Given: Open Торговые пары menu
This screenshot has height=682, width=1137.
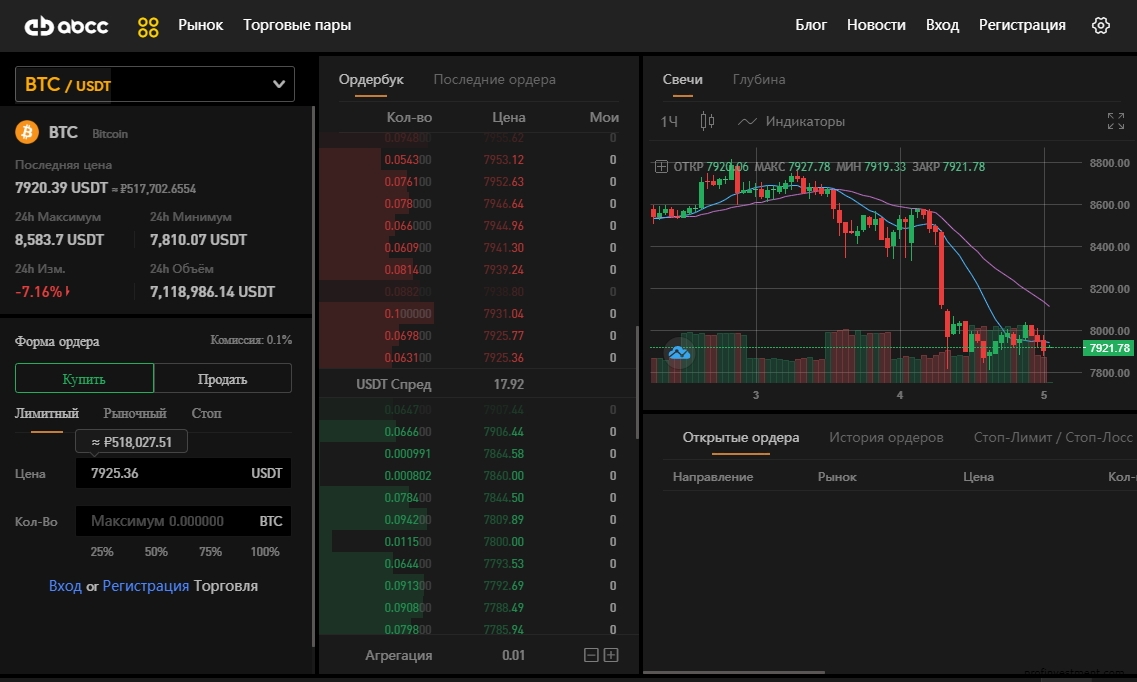Looking at the screenshot, I should (x=297, y=25).
